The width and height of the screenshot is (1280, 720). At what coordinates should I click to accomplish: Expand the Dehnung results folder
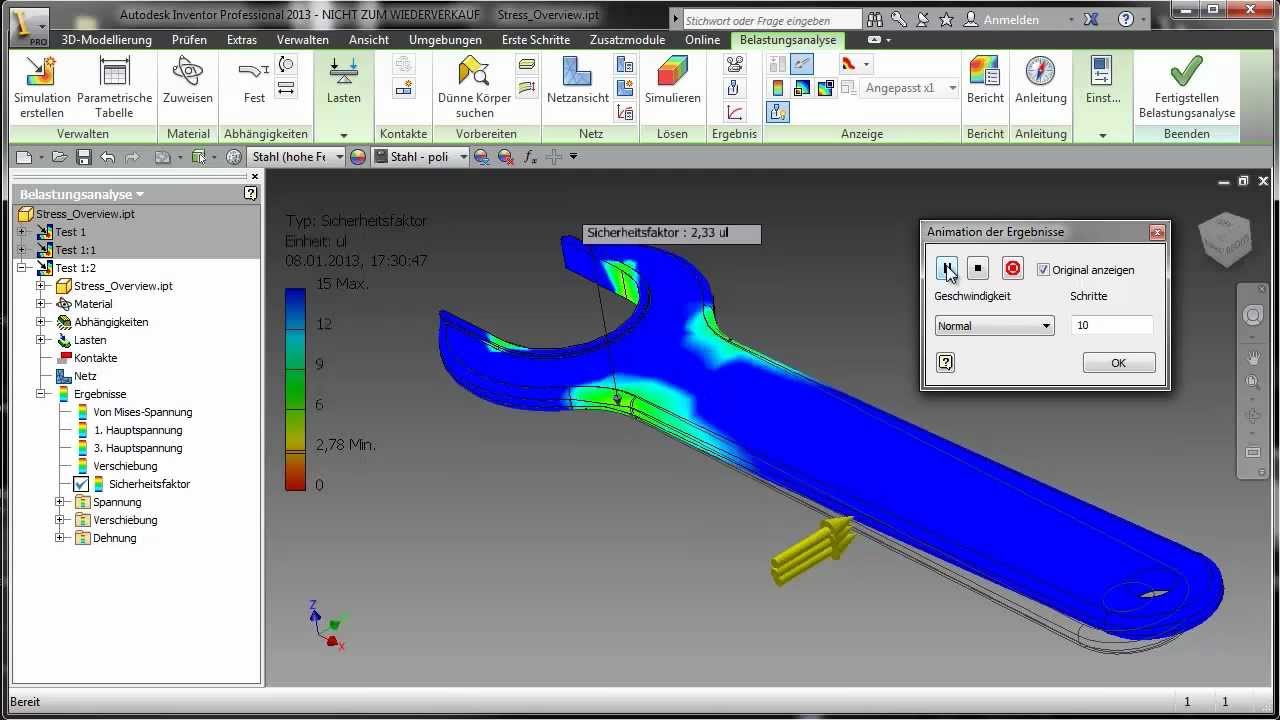point(60,538)
